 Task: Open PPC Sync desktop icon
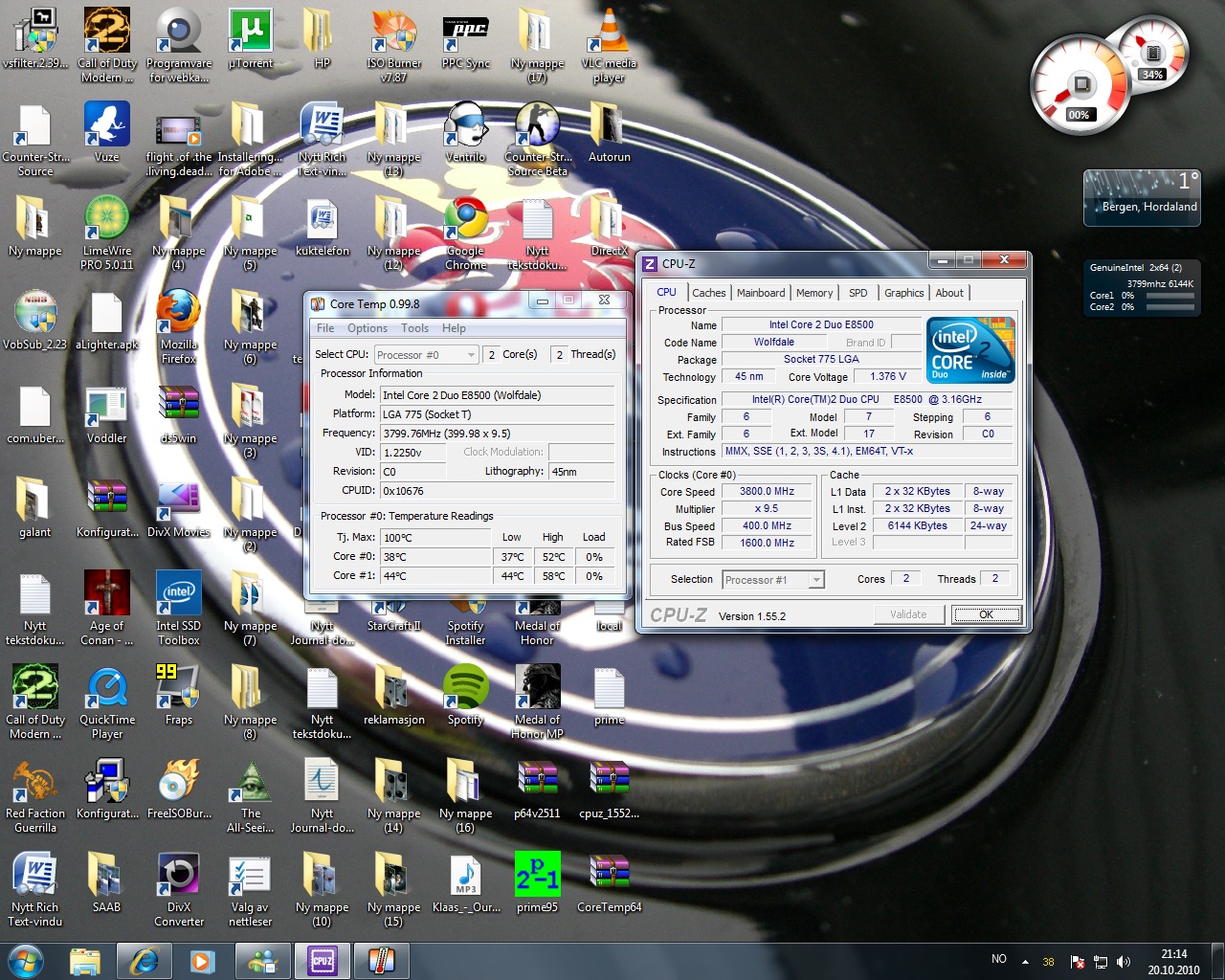click(465, 38)
